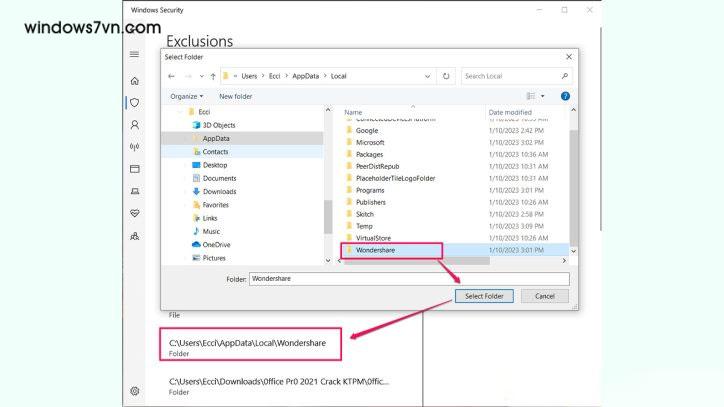This screenshot has height=407, width=724.
Task: Open the Organize dropdown menu
Action: [x=186, y=96]
